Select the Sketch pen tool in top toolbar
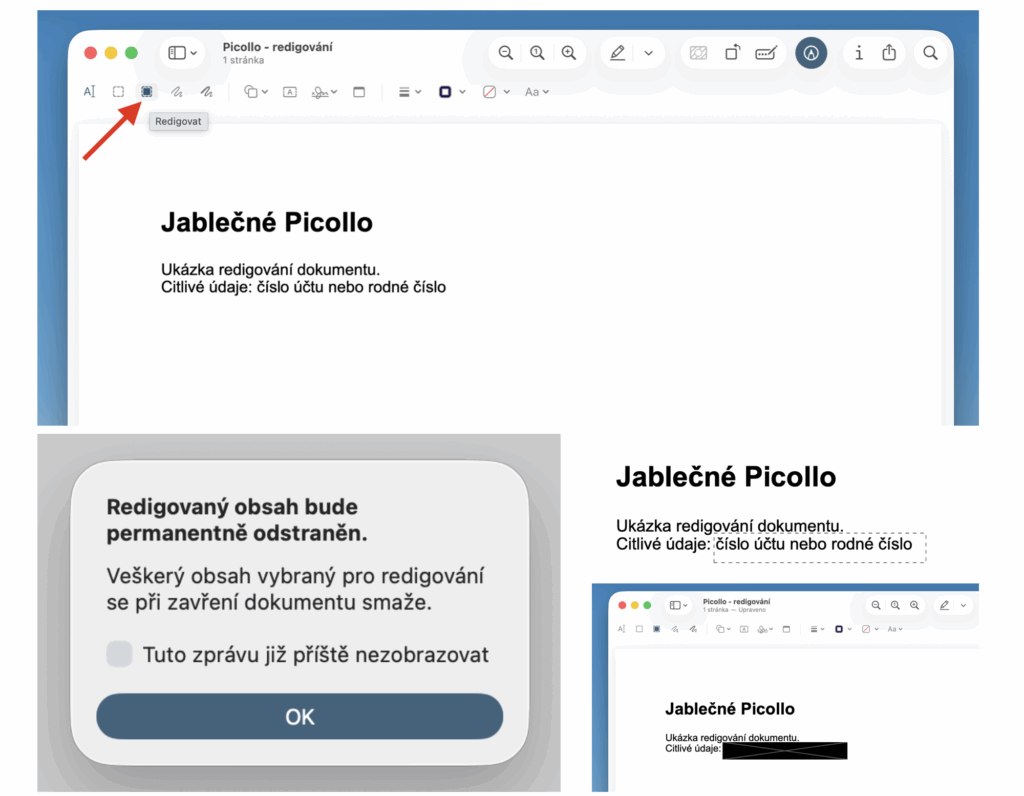 pyautogui.click(x=176, y=92)
